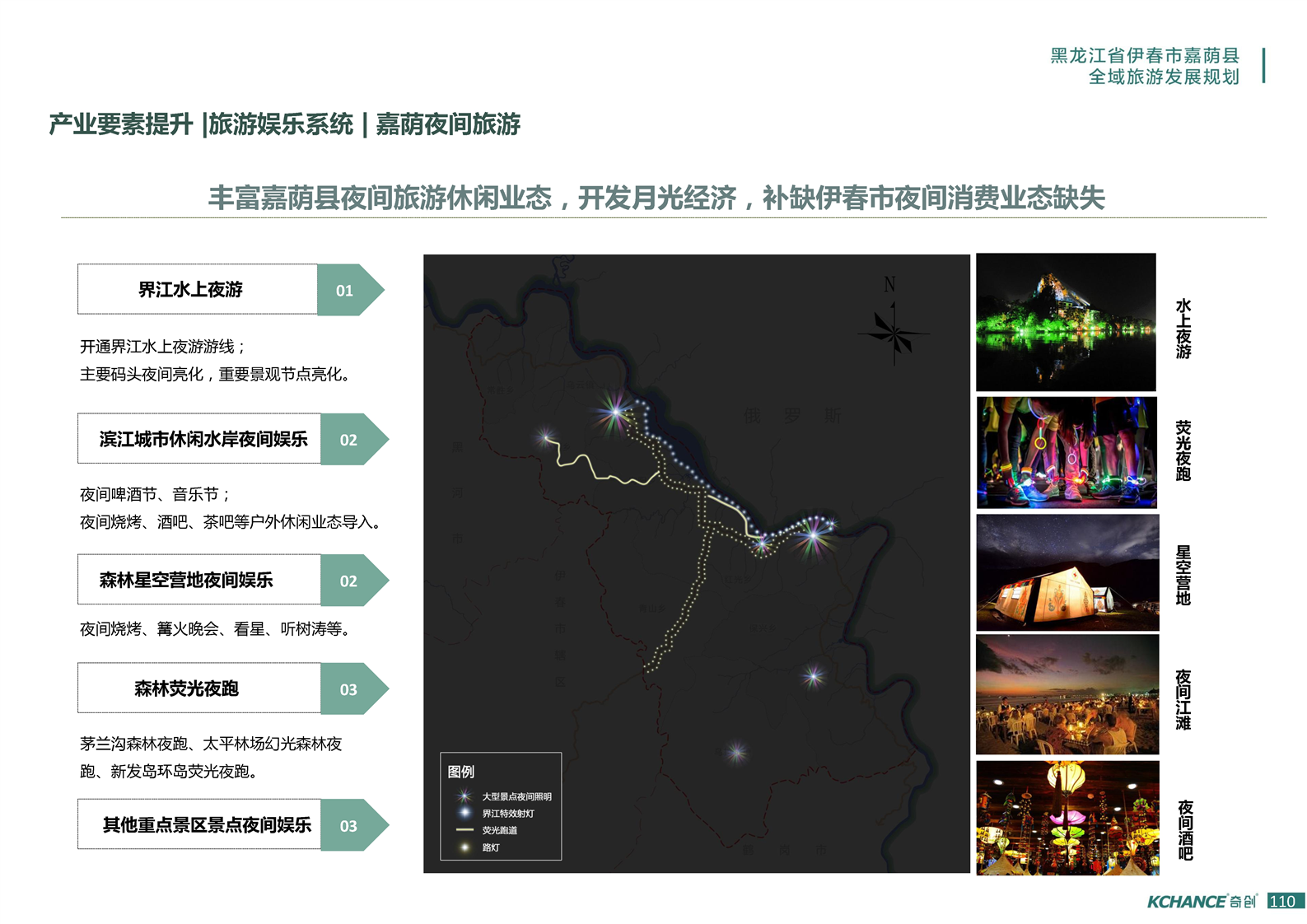Screen dimensions: 1307x924
Task: Click the 01 arrow badge
Action: [351, 290]
